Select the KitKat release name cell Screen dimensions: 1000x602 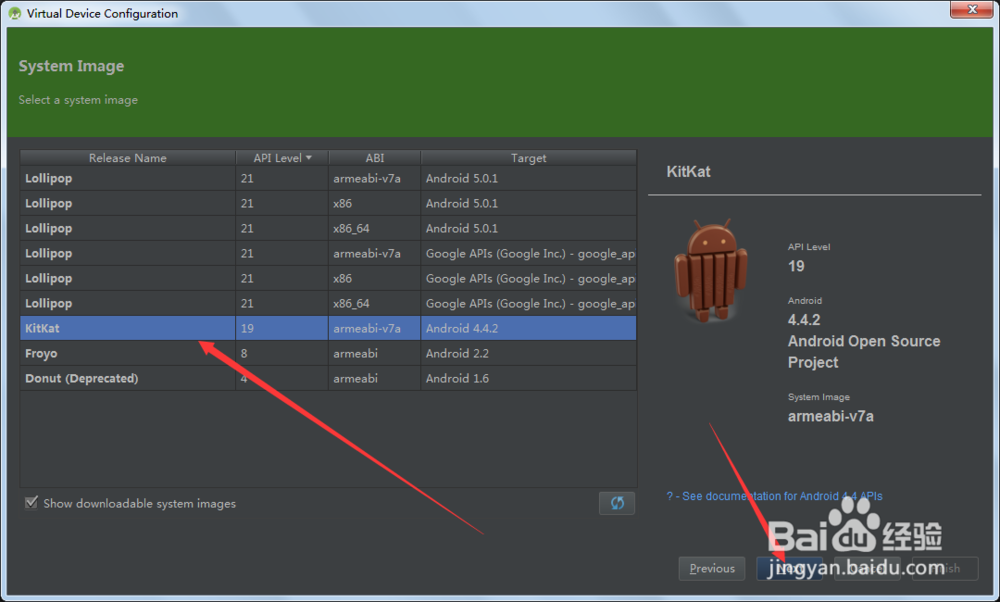pyautogui.click(x=128, y=328)
